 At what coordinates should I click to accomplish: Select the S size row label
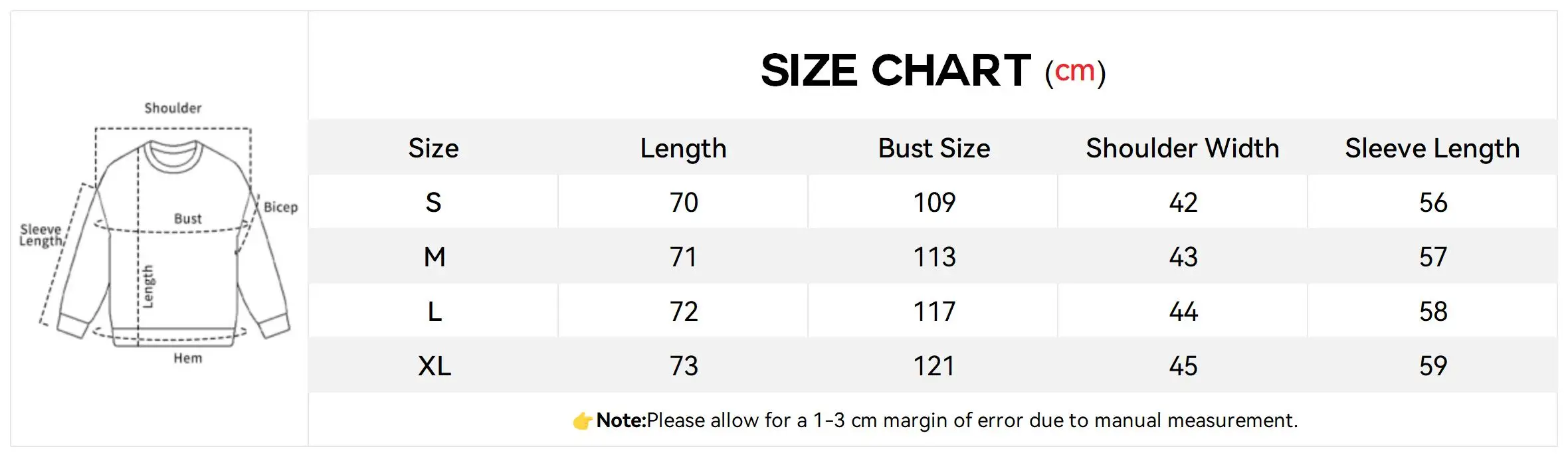(433, 203)
